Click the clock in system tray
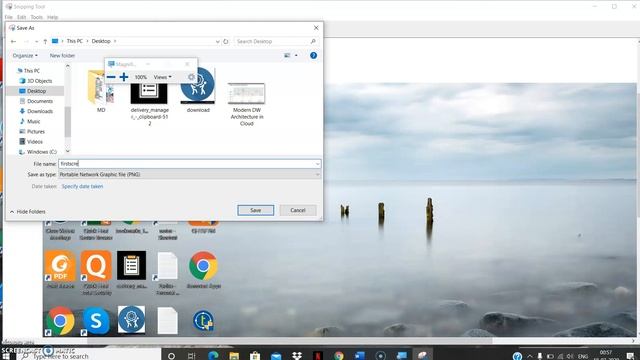The width and height of the screenshot is (640, 360). tap(606, 356)
